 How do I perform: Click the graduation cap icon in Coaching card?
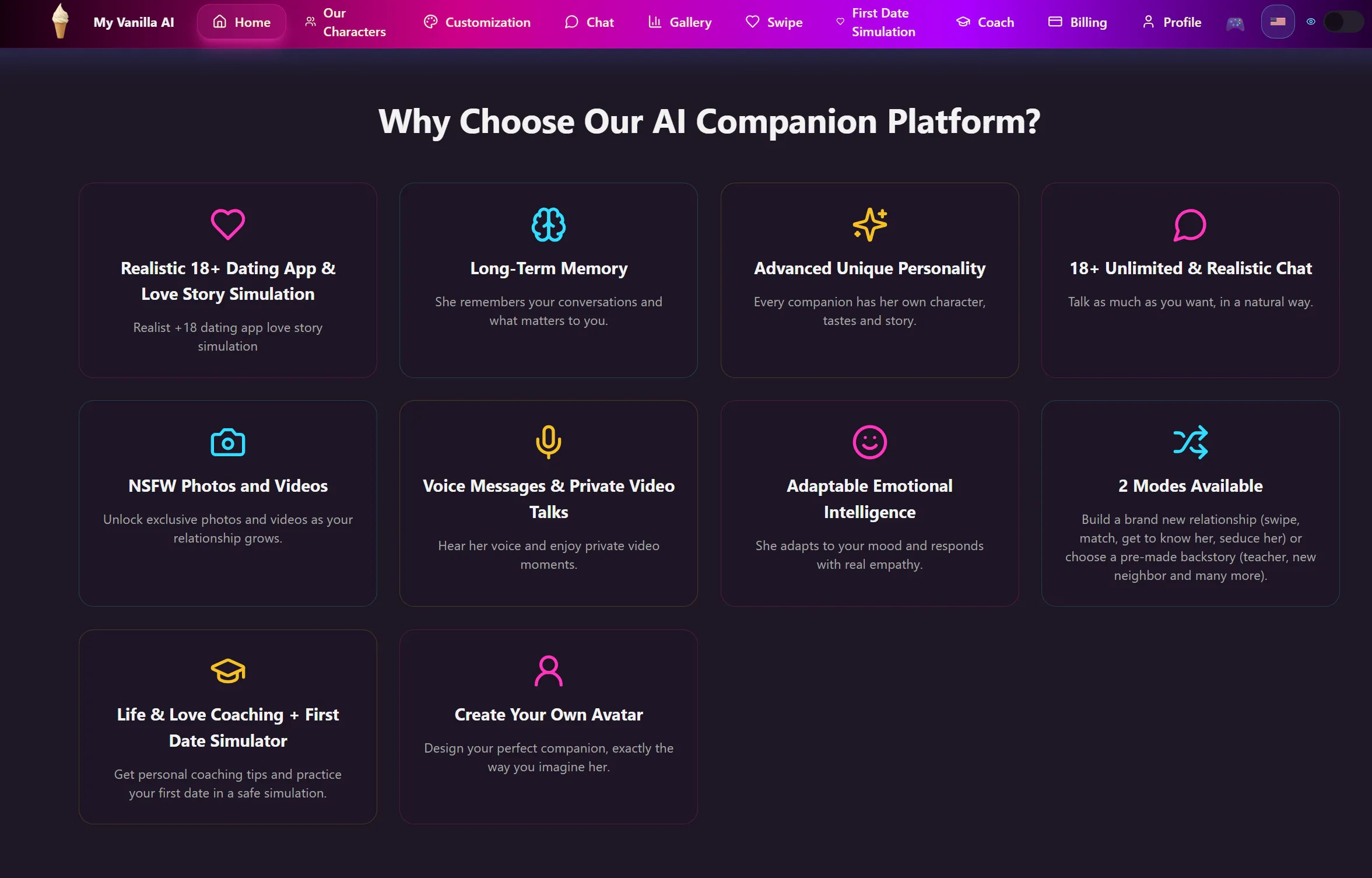pyautogui.click(x=227, y=671)
